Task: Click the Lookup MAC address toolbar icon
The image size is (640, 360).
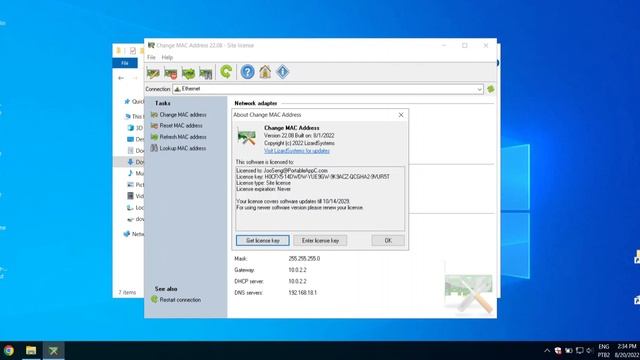Action: 206,73
